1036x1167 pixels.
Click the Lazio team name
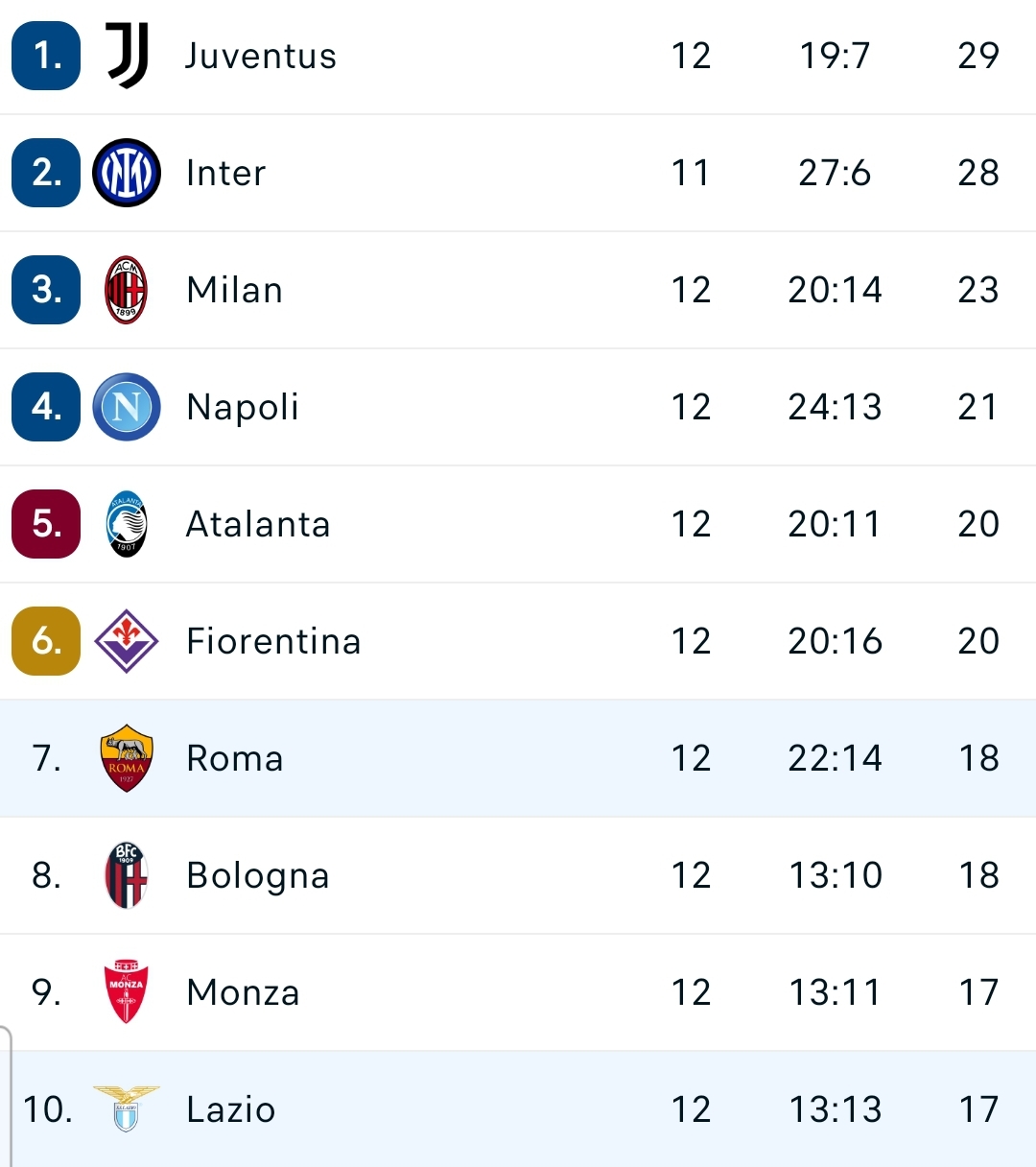pos(231,1109)
